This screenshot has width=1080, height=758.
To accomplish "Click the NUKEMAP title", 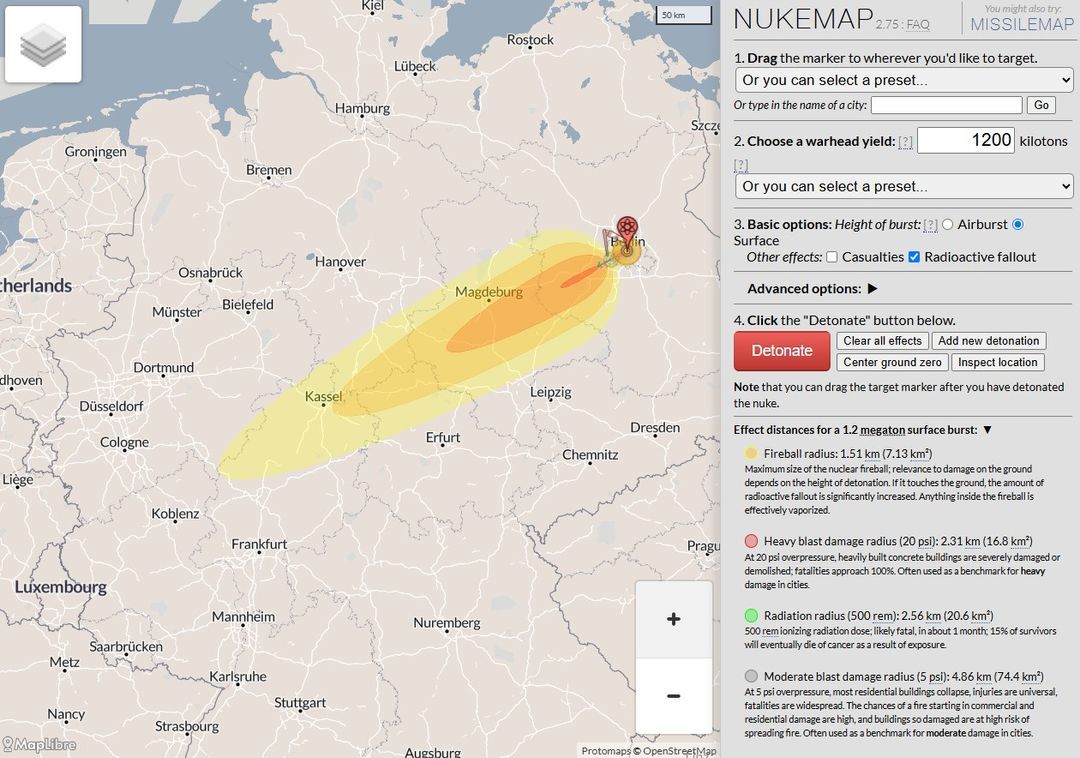I will coord(803,19).
